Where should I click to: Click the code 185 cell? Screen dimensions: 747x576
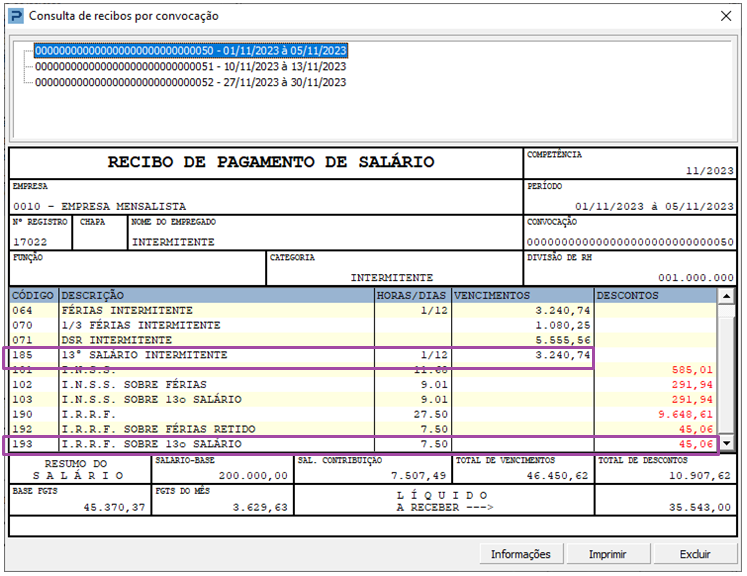(22, 355)
